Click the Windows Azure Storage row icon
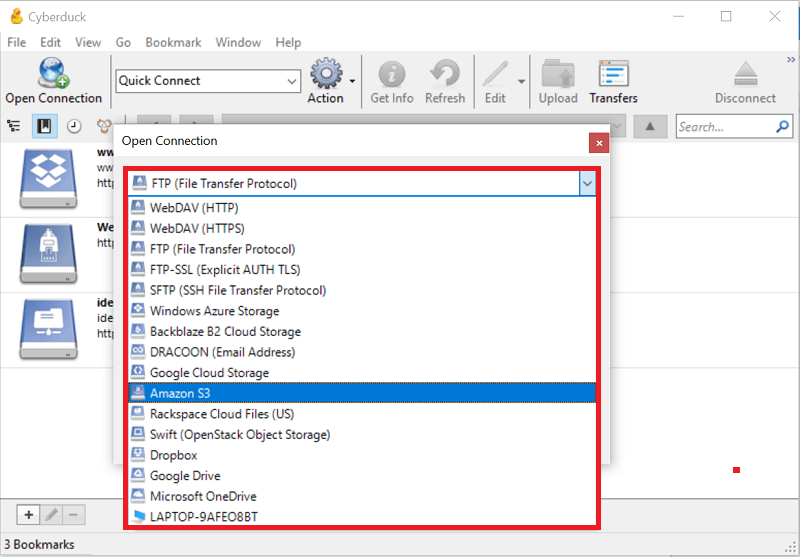The height and width of the screenshot is (557, 800). (x=138, y=310)
